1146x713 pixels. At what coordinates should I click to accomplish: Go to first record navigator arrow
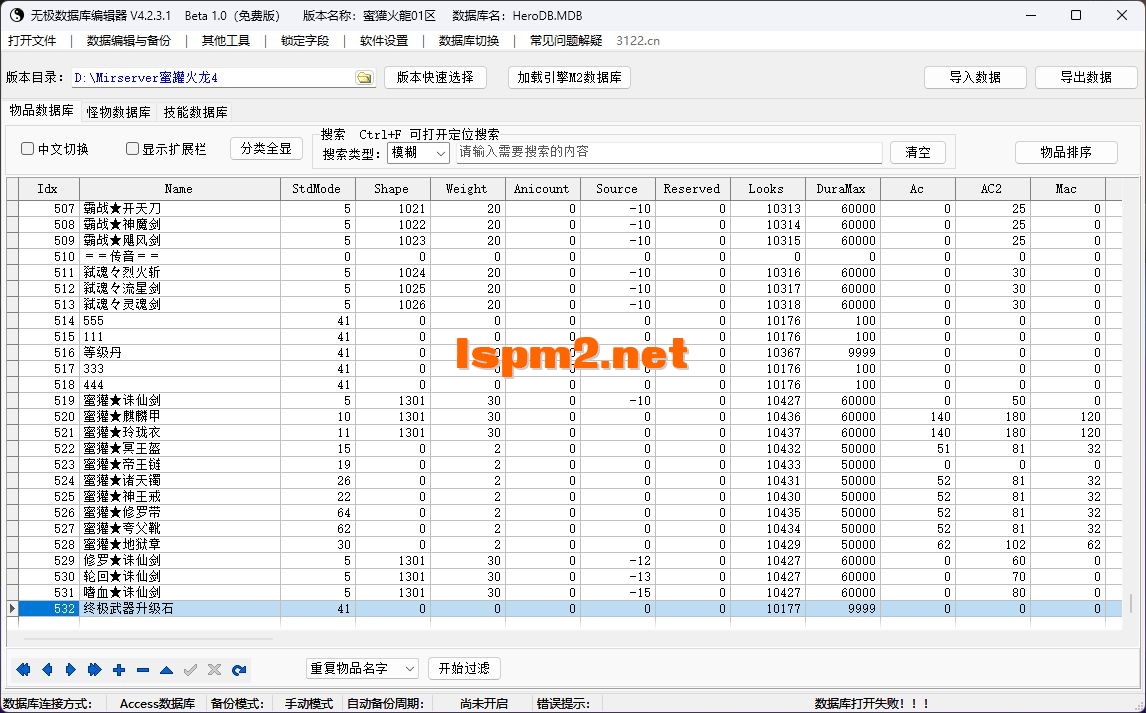pos(23,669)
